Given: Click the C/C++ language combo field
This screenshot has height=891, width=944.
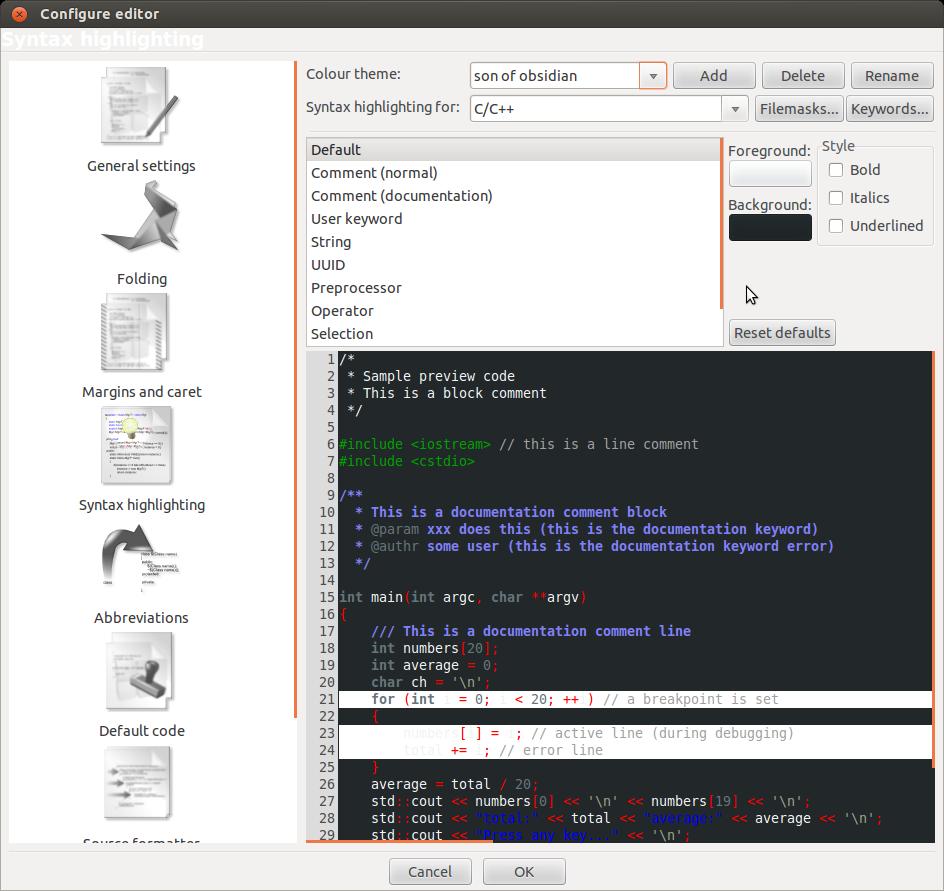Looking at the screenshot, I should (x=595, y=109).
